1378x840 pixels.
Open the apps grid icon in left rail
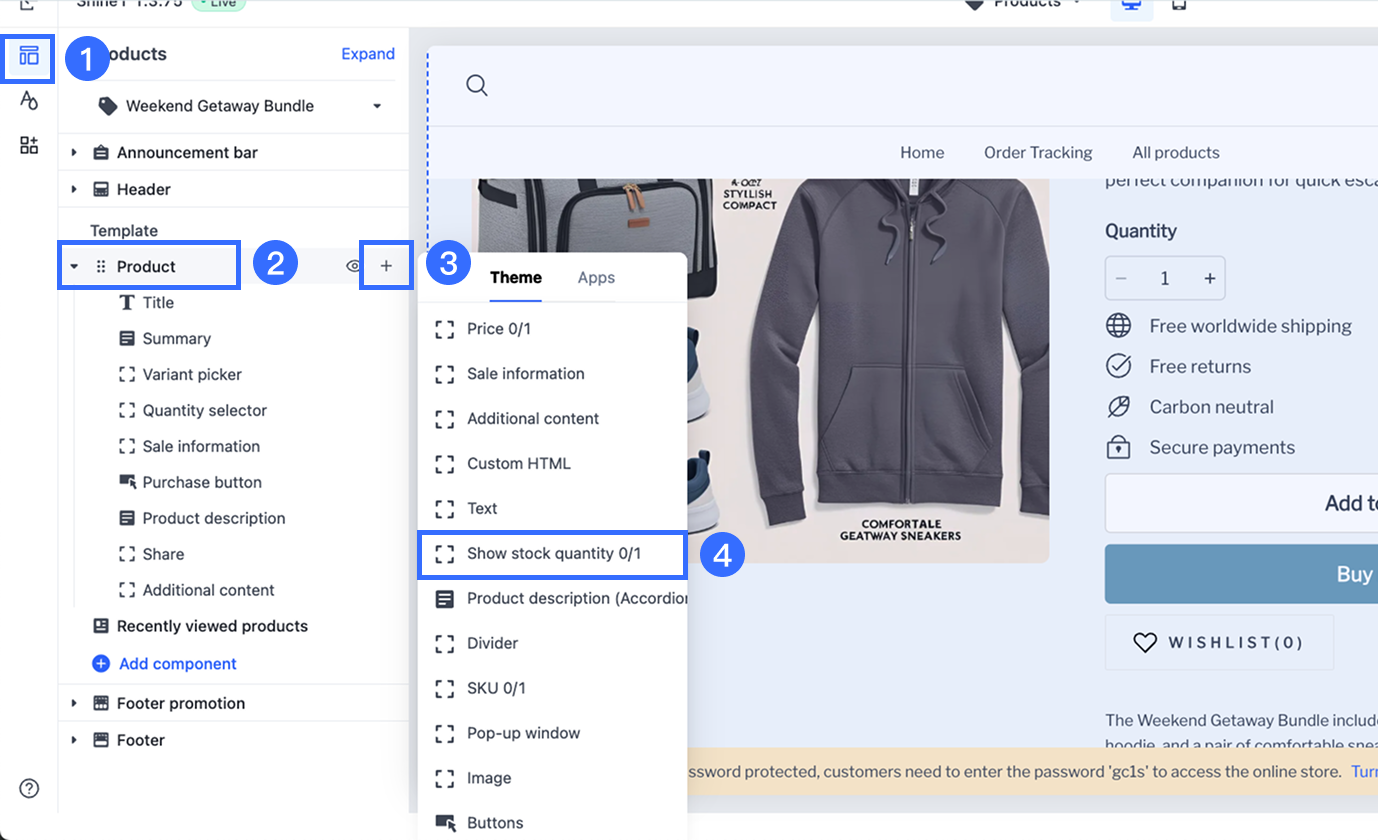click(x=29, y=145)
